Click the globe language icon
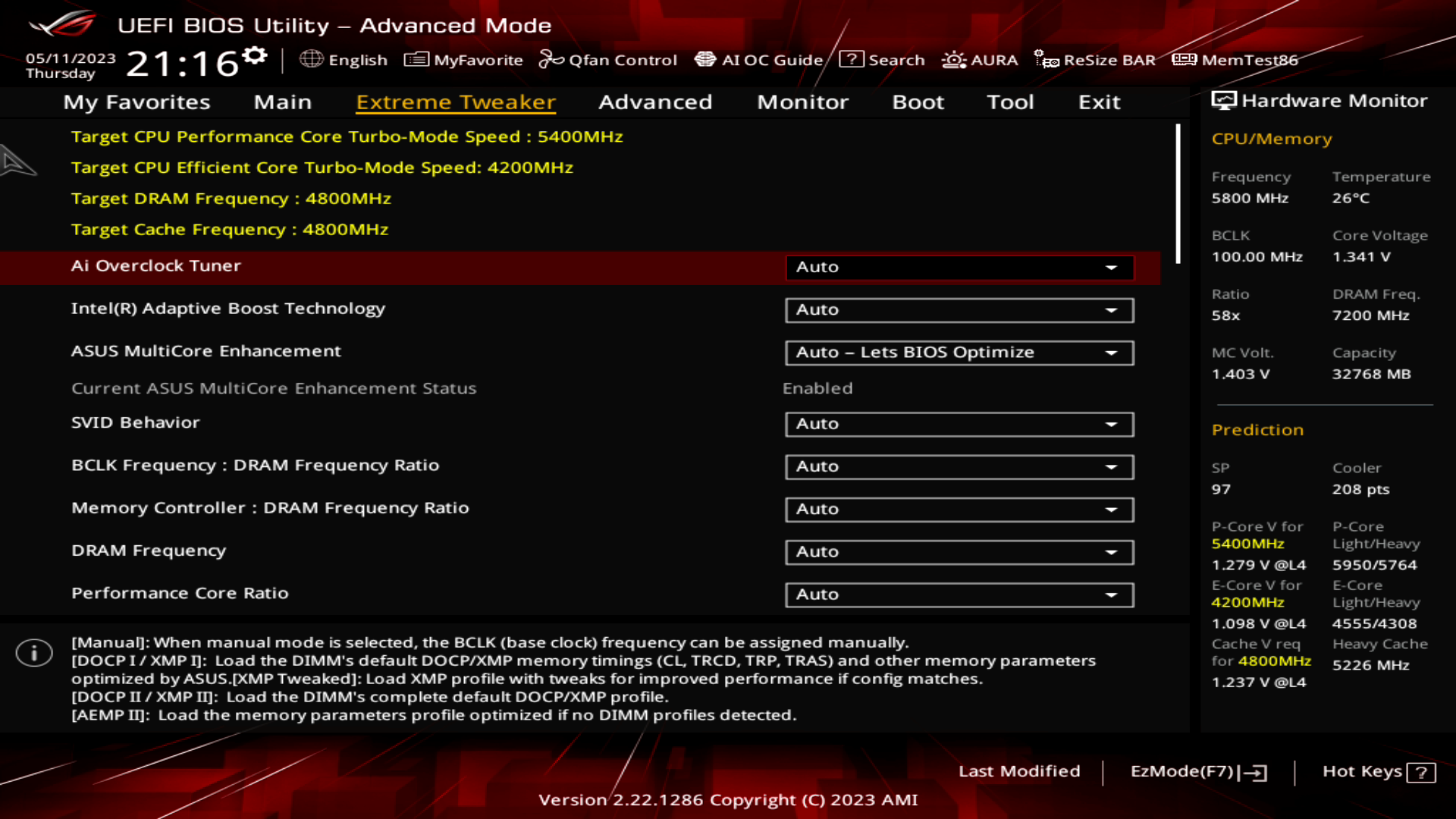 pyautogui.click(x=311, y=59)
